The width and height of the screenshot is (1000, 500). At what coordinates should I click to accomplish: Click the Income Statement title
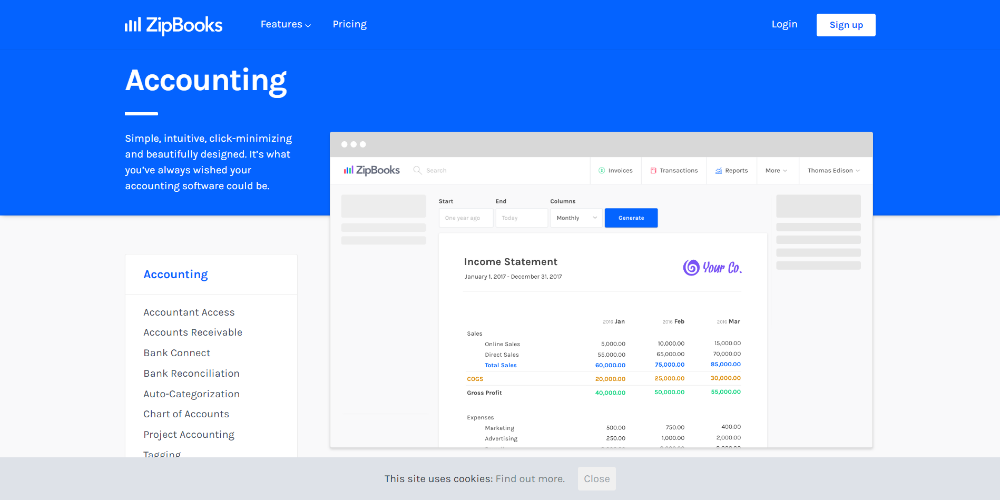510,261
